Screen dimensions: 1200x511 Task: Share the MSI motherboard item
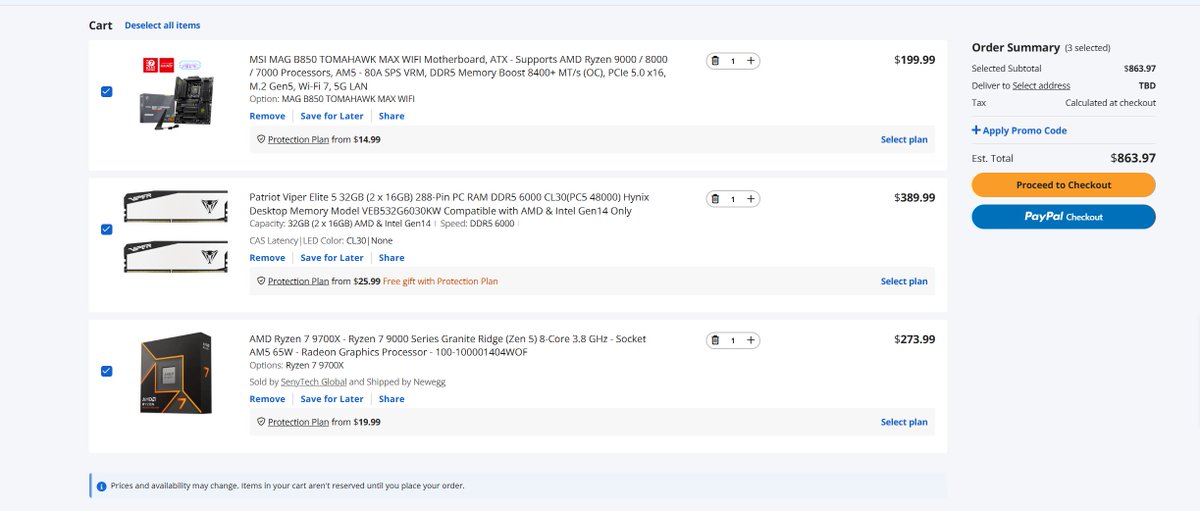tap(392, 116)
